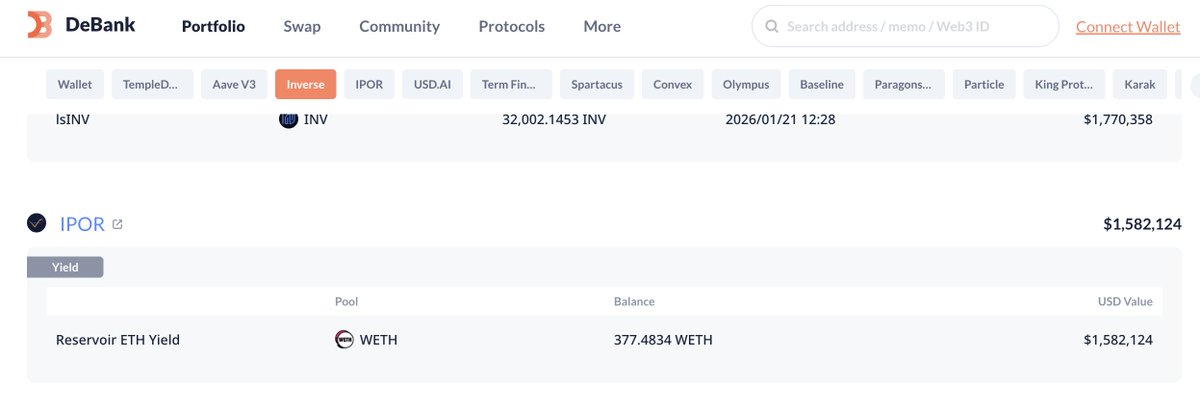Click the Pool column header
This screenshot has width=1200, height=411.
346,301
